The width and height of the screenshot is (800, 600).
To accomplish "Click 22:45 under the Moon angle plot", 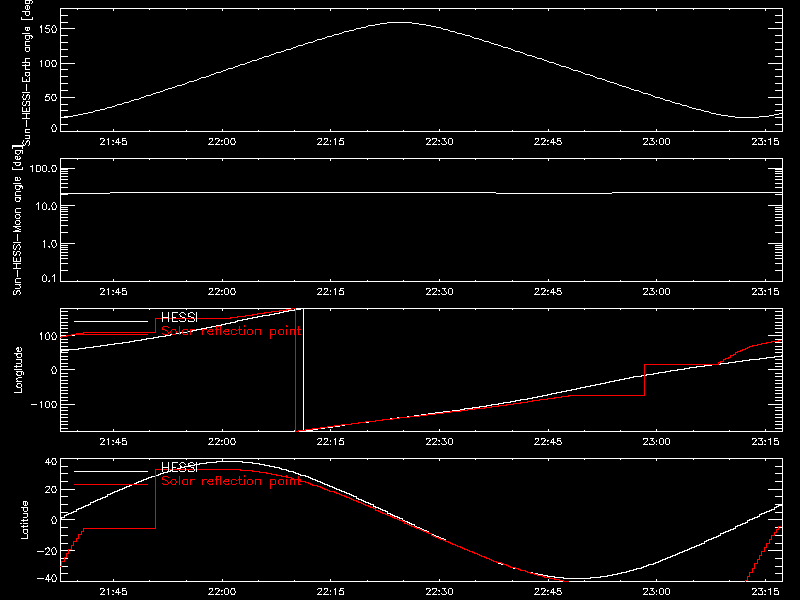I will [548, 292].
